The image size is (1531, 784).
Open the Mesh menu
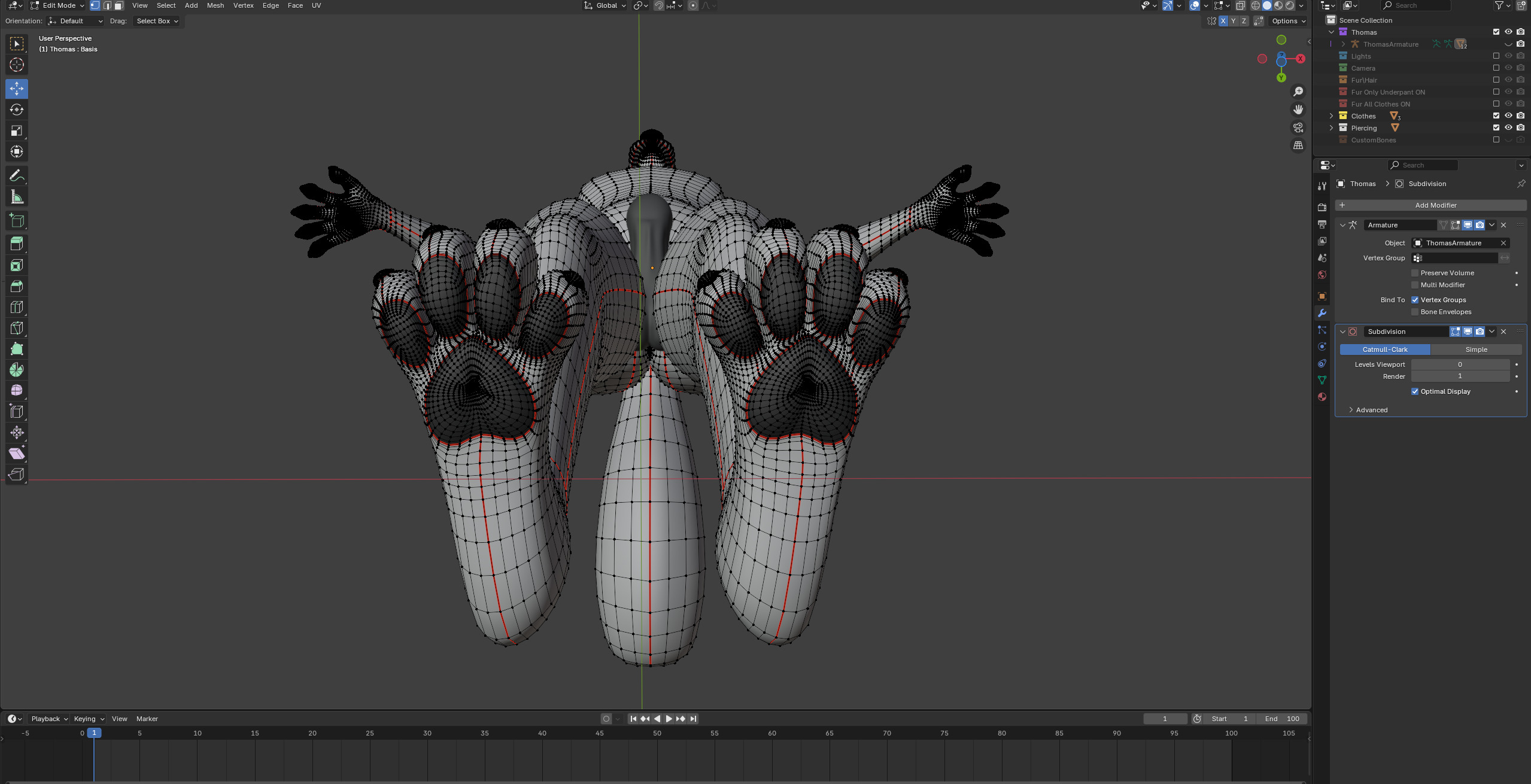215,5
